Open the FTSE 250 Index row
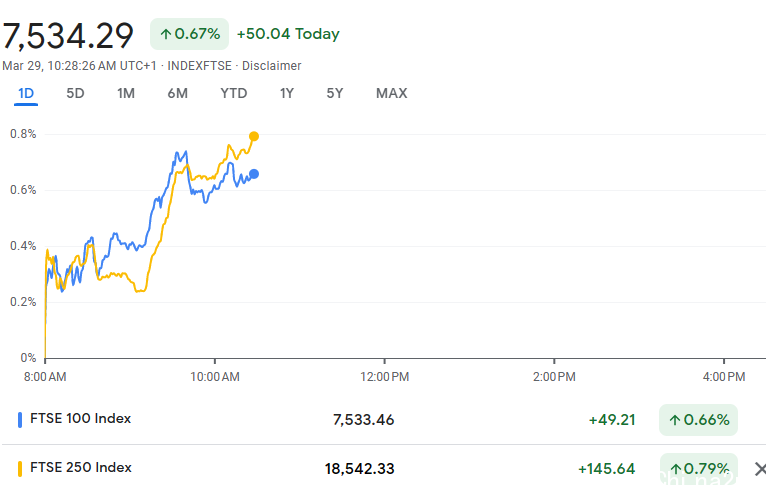 pyautogui.click(x=81, y=467)
